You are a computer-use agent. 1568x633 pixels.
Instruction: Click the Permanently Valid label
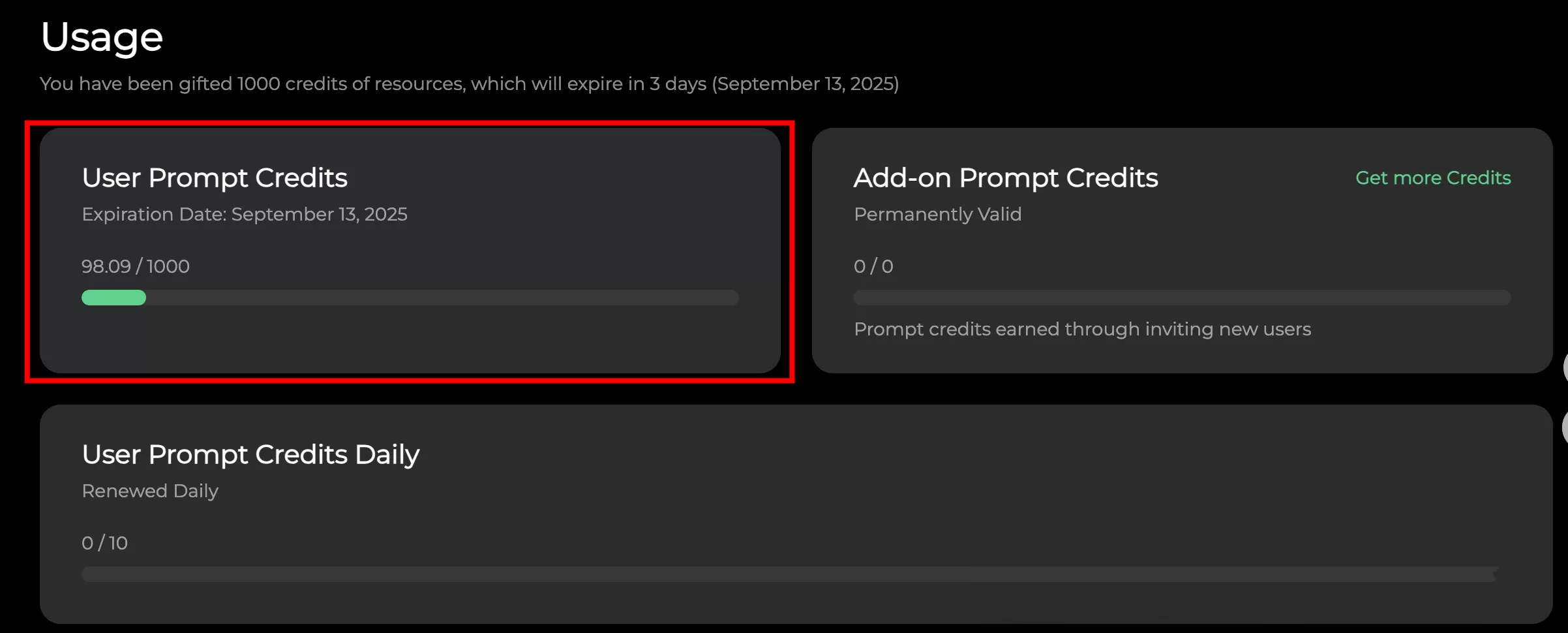[937, 214]
